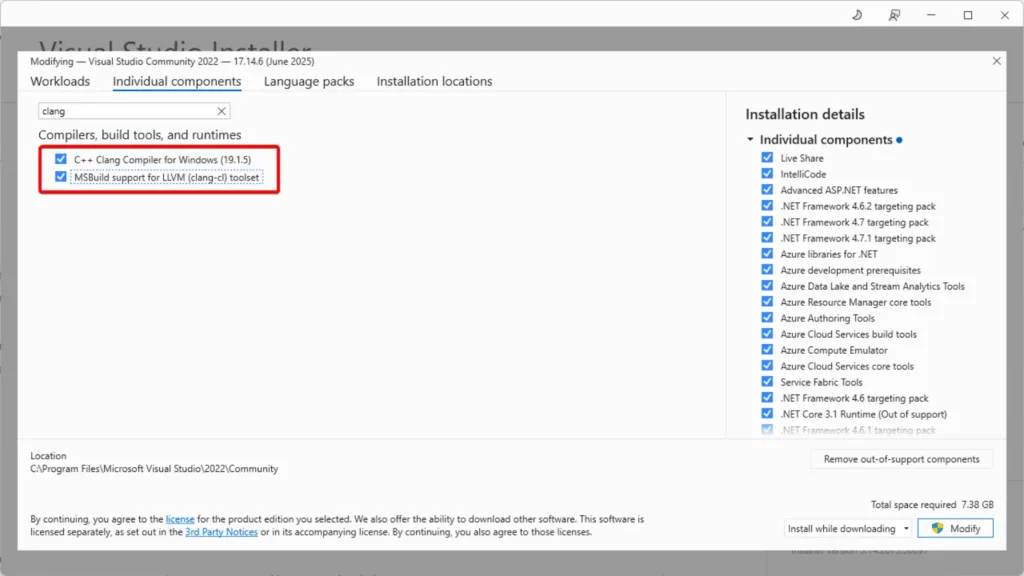The width and height of the screenshot is (1024, 576).
Task: Click the Total space required 7.38 GB text
Action: tap(932, 505)
